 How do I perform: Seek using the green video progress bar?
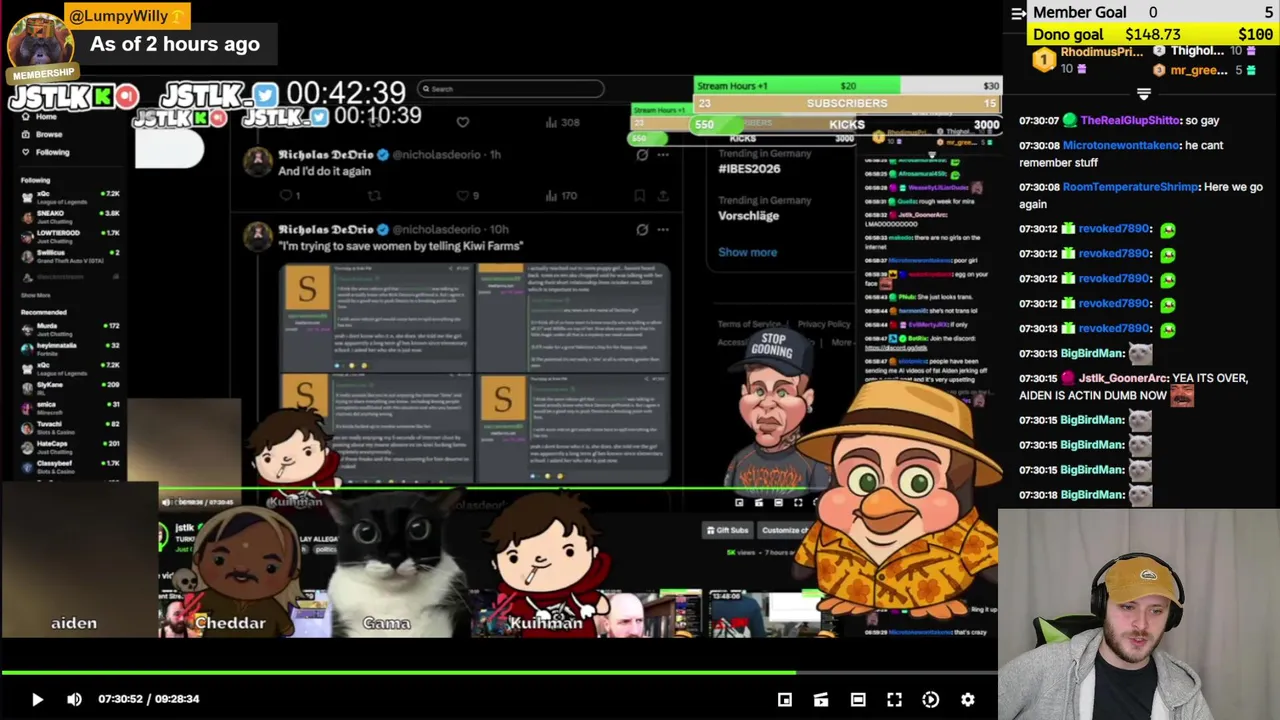[x=500, y=673]
